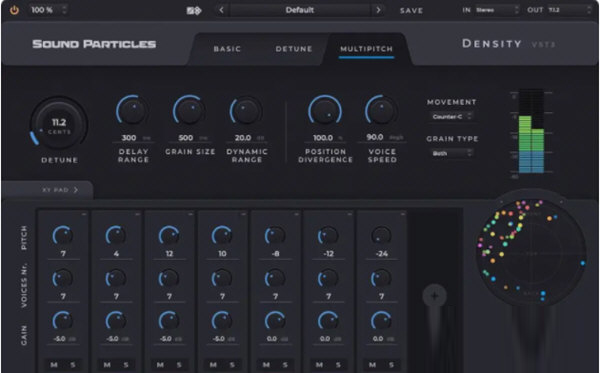Click the 500 Grain Size value
600x373 pixels.
point(186,138)
